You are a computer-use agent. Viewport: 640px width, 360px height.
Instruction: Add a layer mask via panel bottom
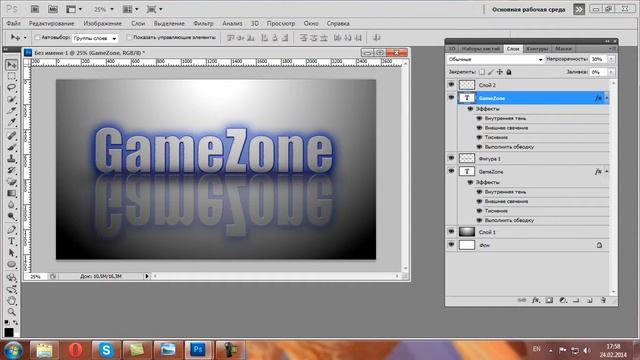pyautogui.click(x=549, y=300)
